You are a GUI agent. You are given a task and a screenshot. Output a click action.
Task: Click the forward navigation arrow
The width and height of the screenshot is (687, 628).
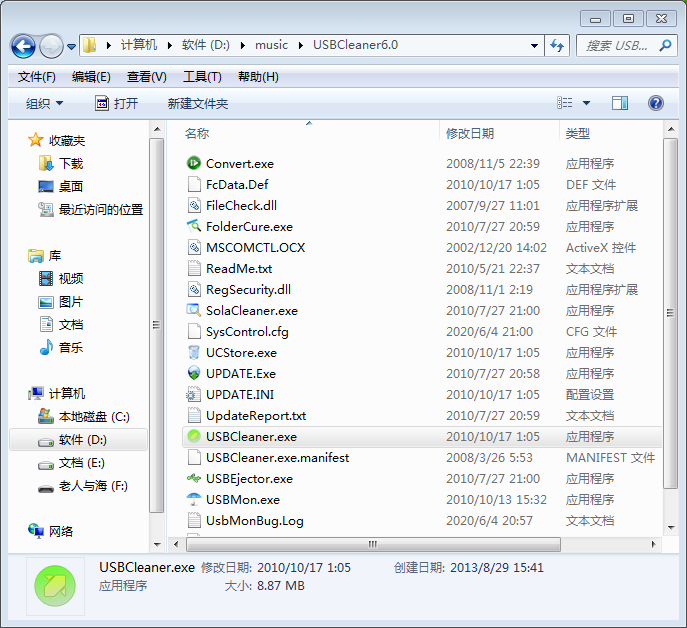coord(51,46)
